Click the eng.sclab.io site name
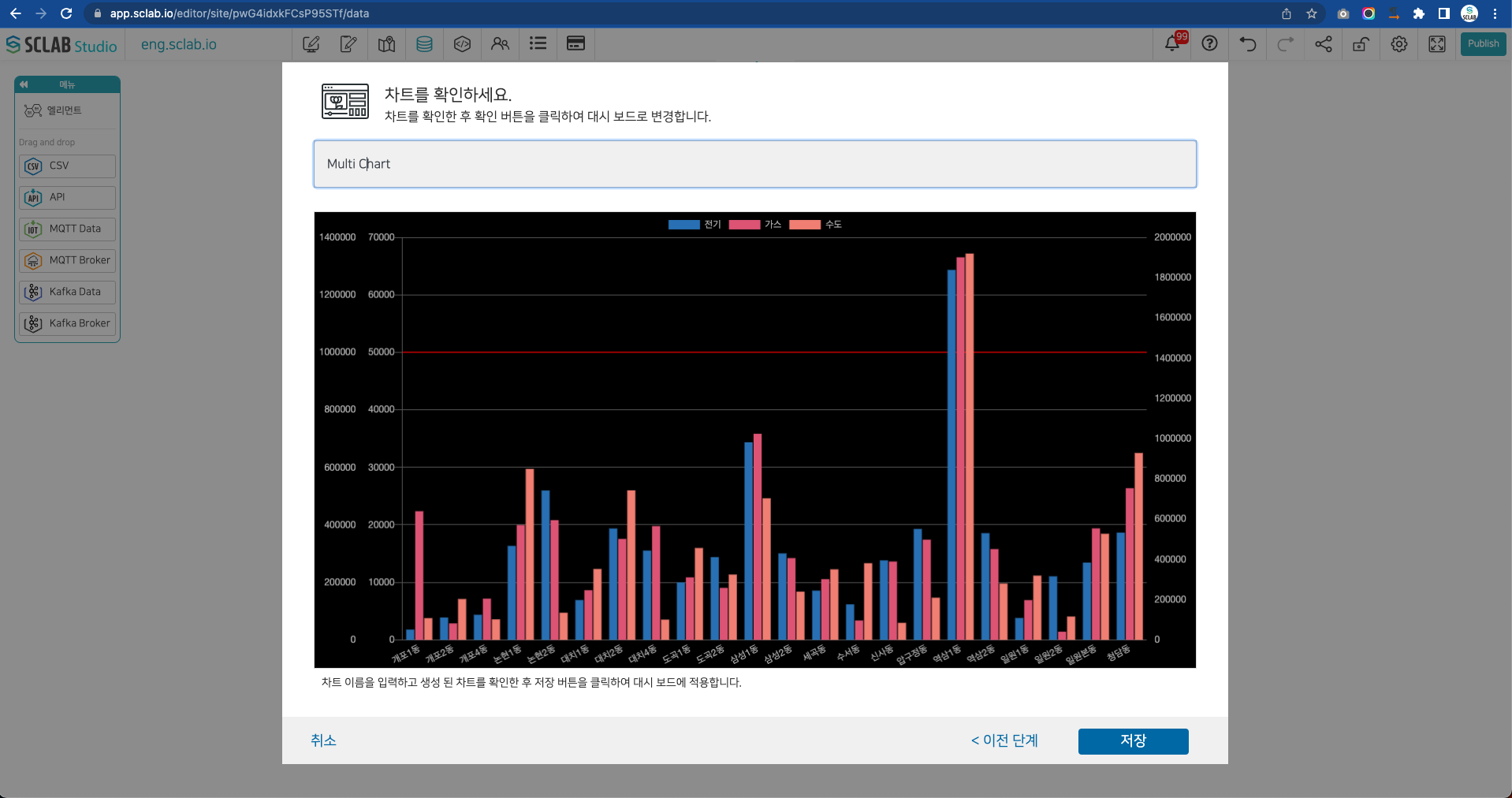Viewport: 1512px width, 798px height. pos(179,45)
